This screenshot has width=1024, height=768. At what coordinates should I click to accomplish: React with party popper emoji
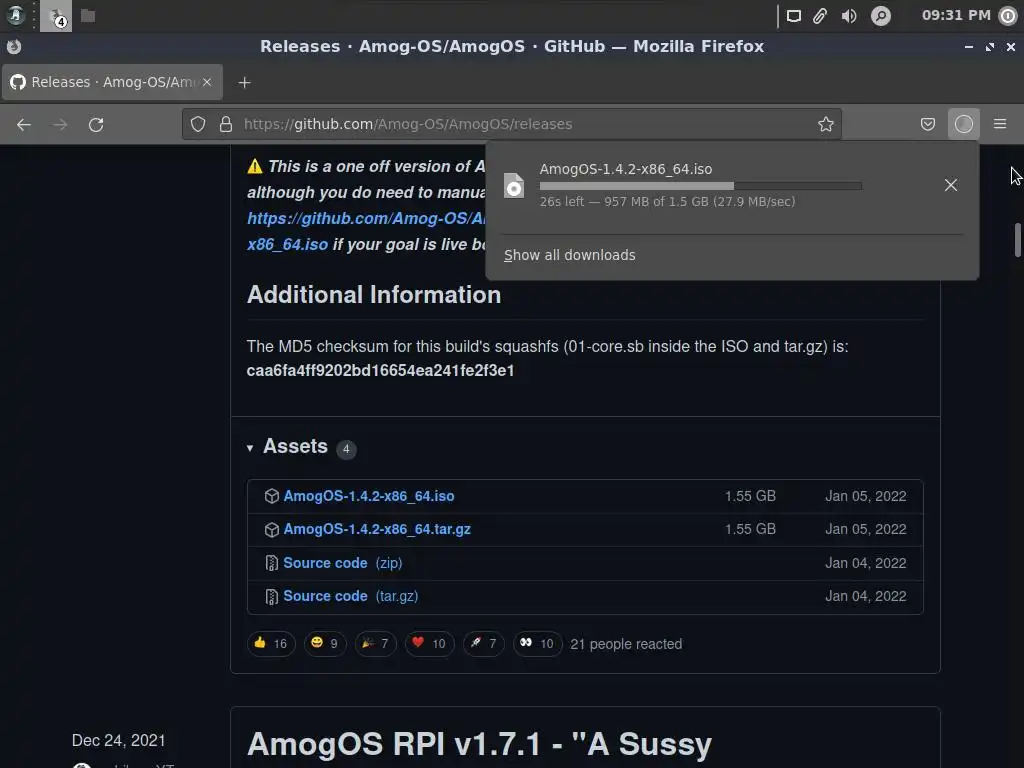[x=376, y=644]
